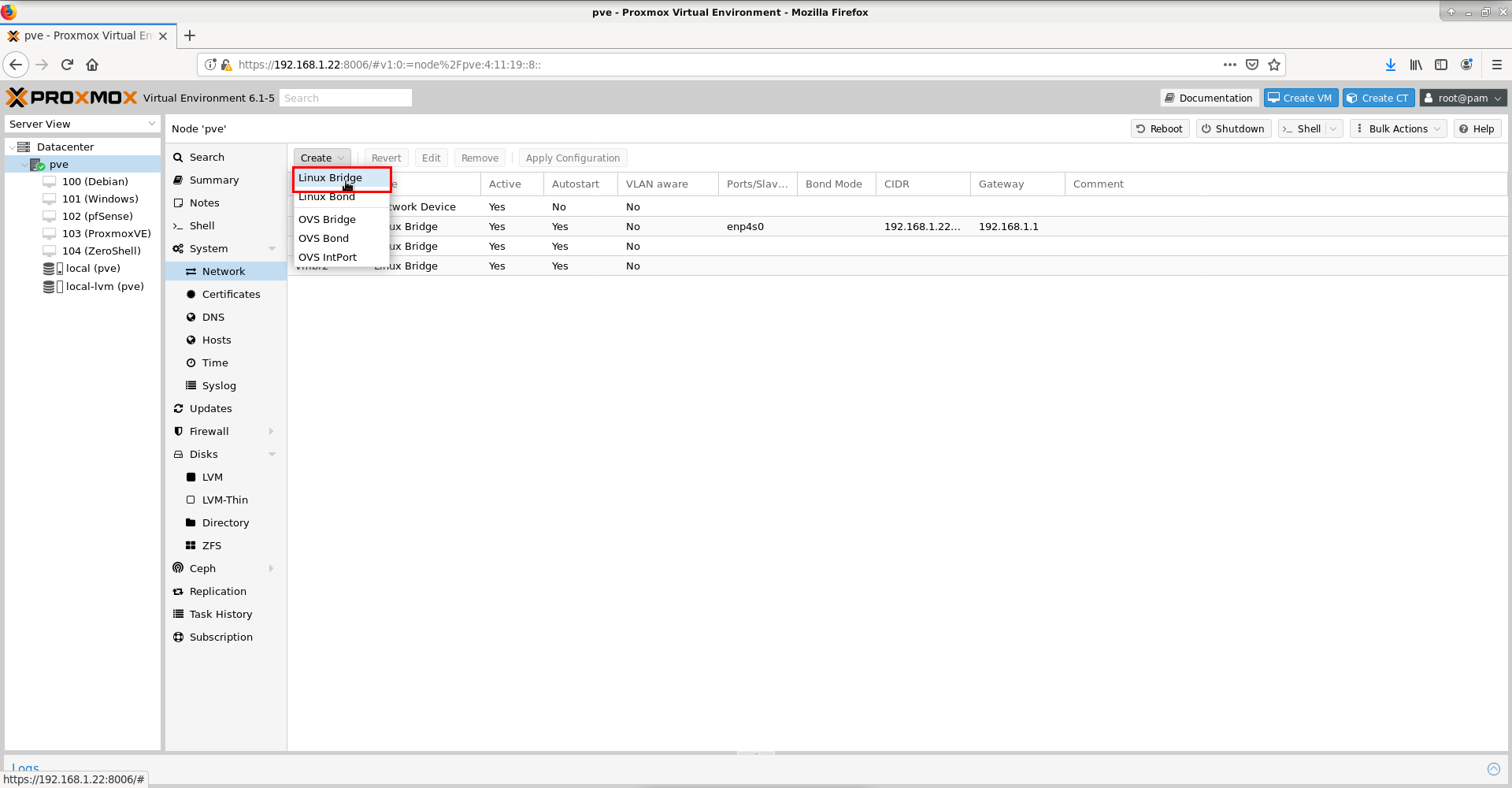Viewport: 1512px width, 788px height.
Task: Click the LVM-Thin icon
Action: (191, 500)
